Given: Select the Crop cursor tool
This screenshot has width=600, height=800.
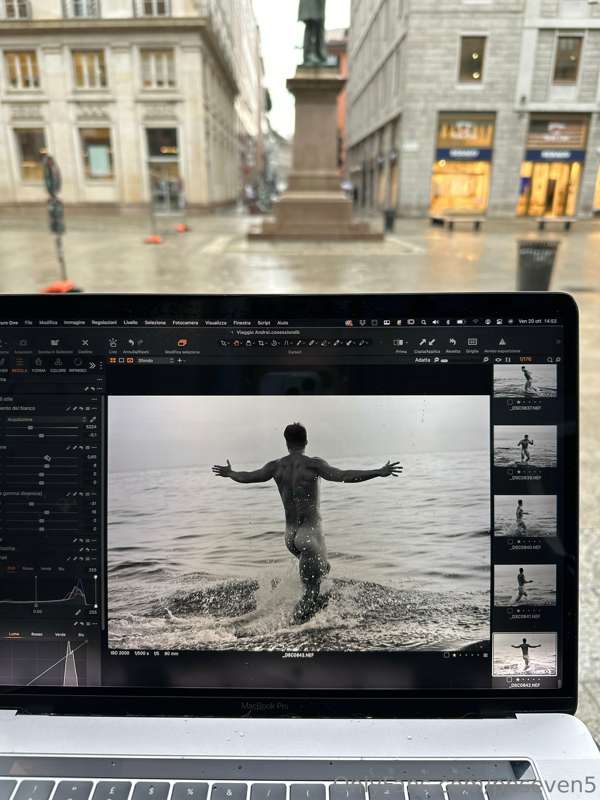Looking at the screenshot, I should [x=261, y=343].
